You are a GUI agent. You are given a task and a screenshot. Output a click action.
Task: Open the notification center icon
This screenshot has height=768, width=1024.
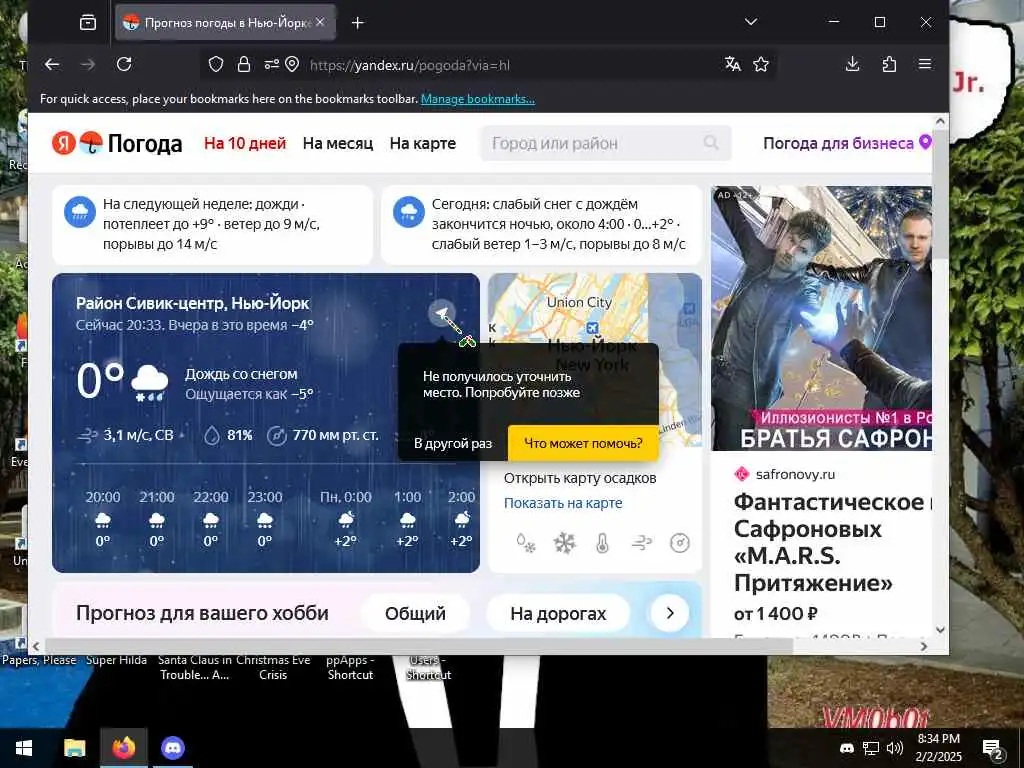tap(993, 748)
